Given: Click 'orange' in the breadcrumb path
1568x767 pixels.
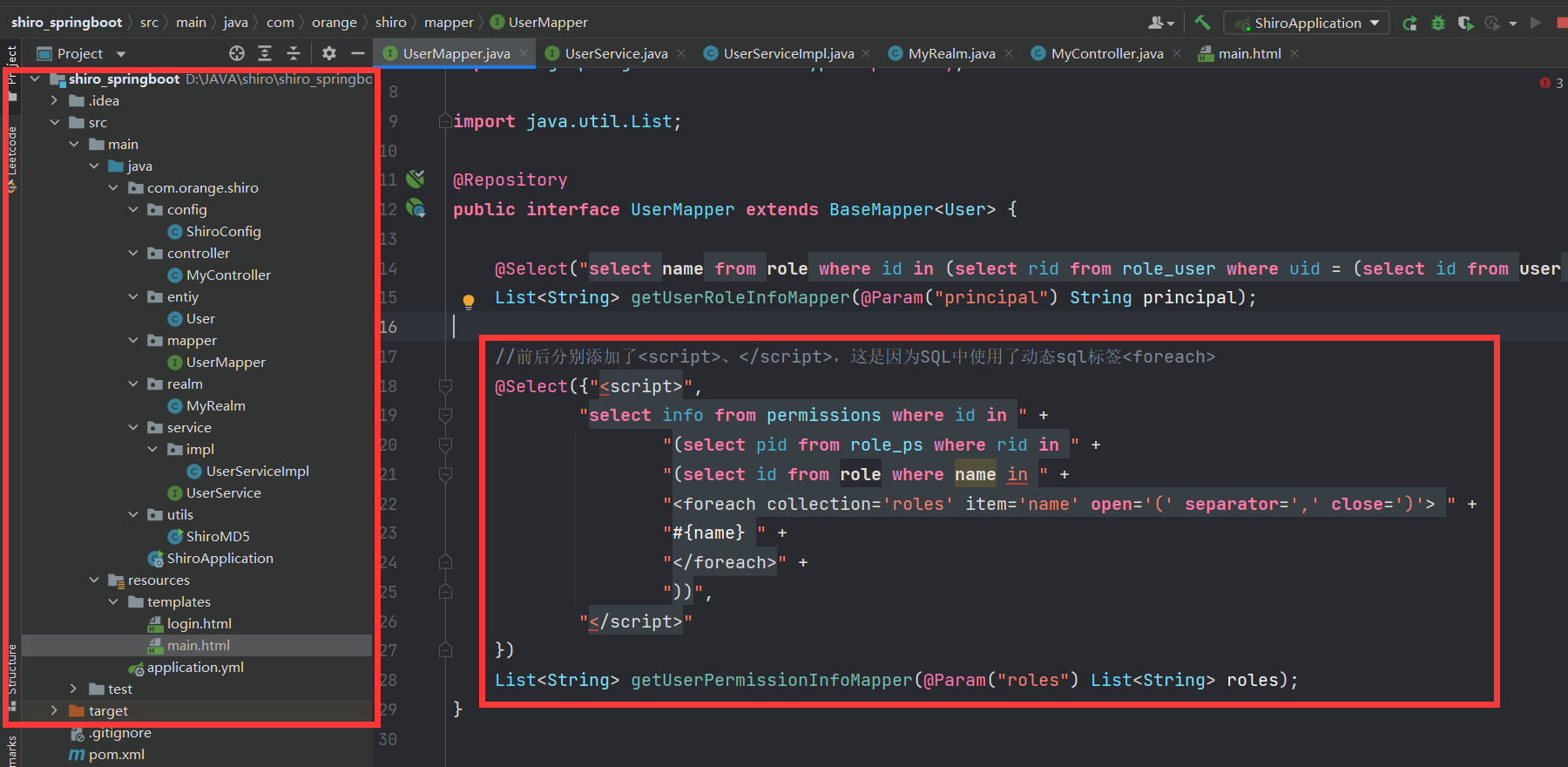Looking at the screenshot, I should pos(335,23).
